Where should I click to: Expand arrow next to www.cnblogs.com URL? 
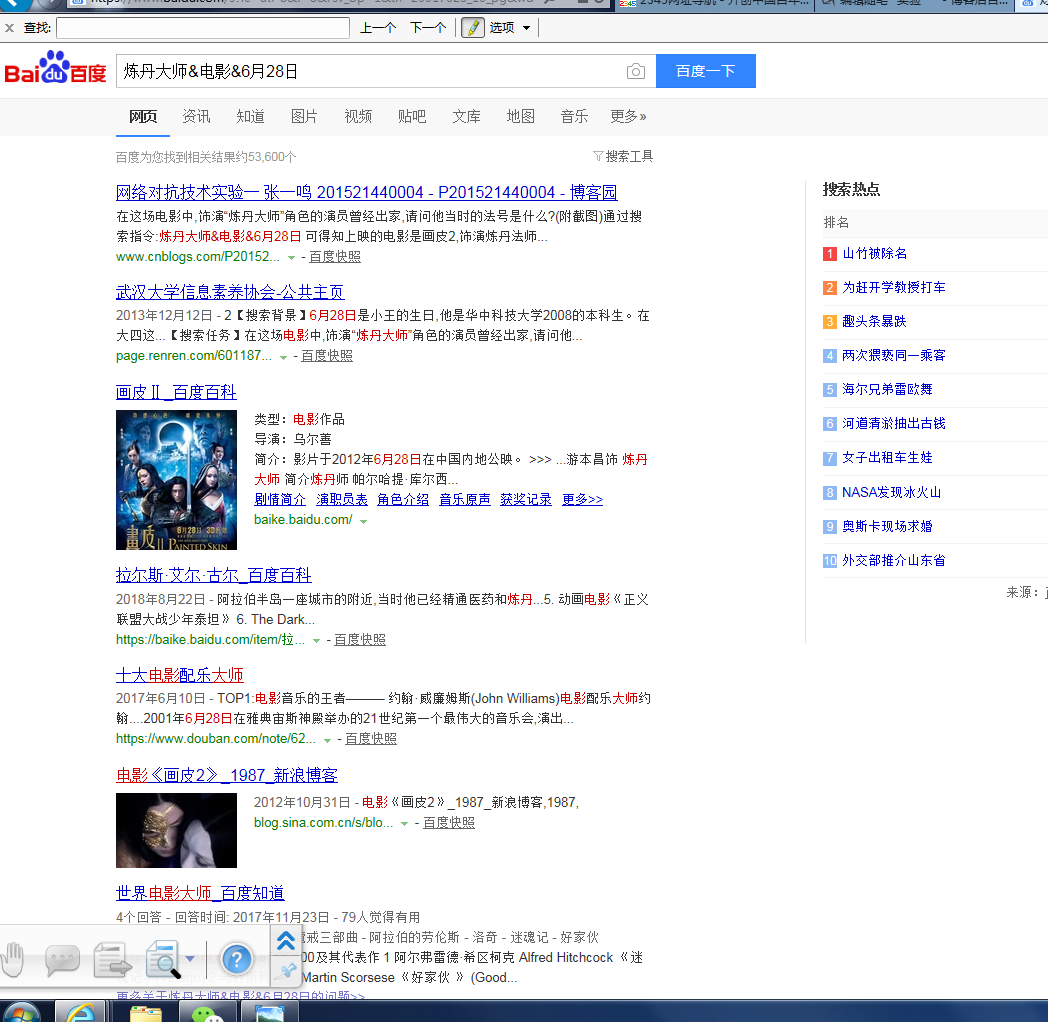pyautogui.click(x=291, y=257)
